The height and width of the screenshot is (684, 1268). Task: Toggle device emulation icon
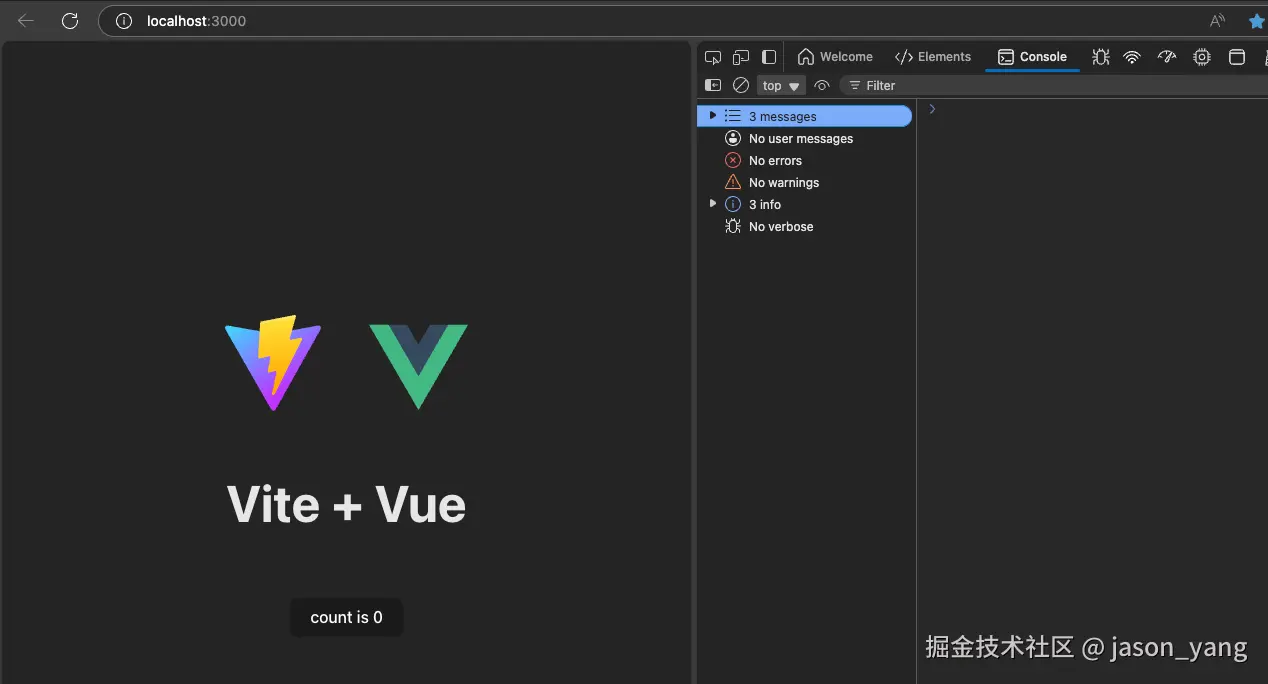[x=741, y=57]
